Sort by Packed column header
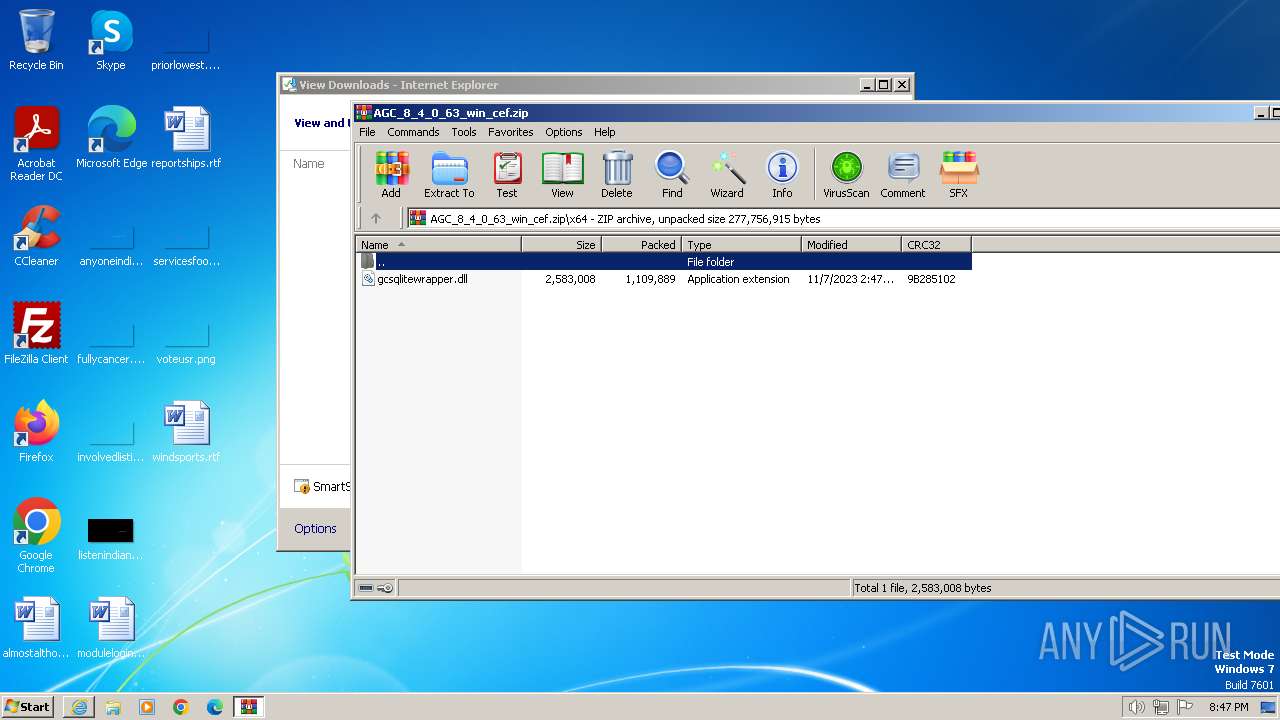Screen dimensions: 1280x720 [642, 244]
